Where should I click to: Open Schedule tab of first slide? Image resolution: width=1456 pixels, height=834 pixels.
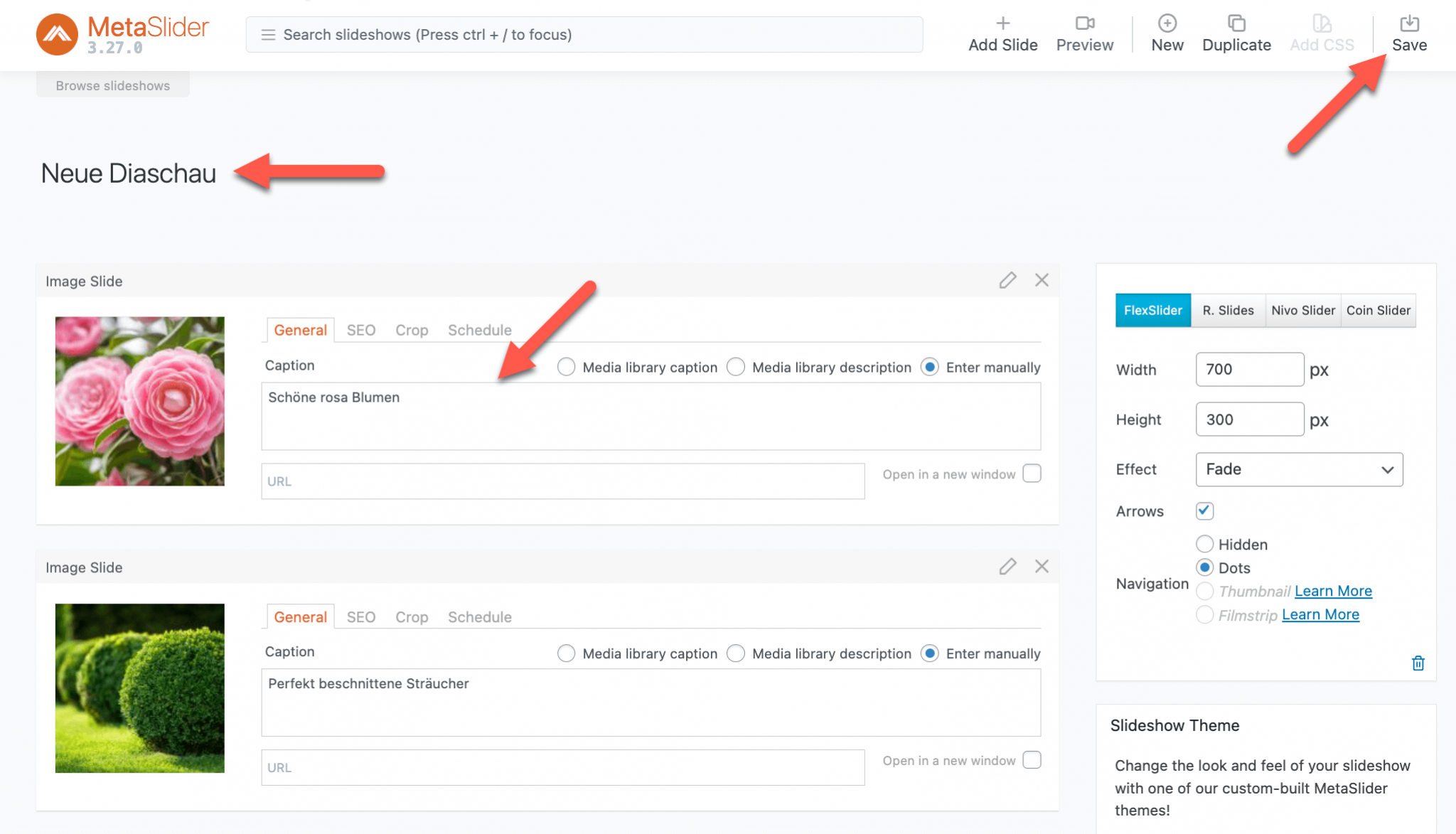point(479,330)
